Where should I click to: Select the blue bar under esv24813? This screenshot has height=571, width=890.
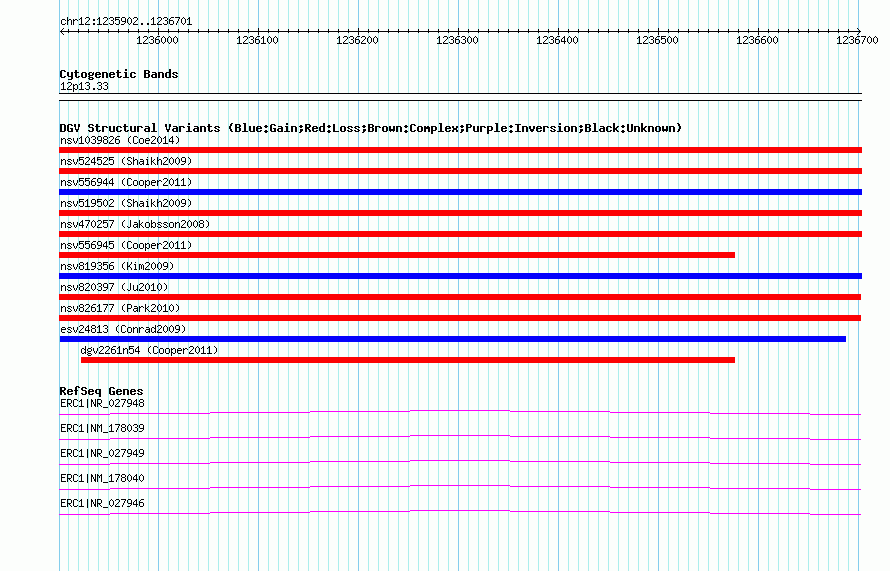[453, 339]
